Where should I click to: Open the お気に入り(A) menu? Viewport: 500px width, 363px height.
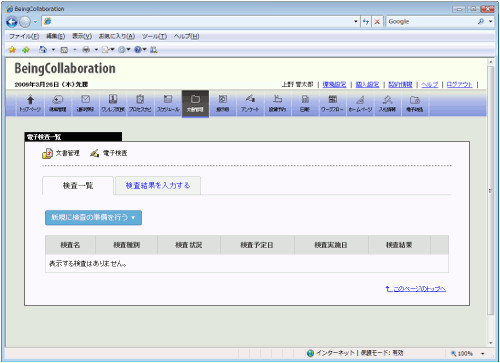117,36
